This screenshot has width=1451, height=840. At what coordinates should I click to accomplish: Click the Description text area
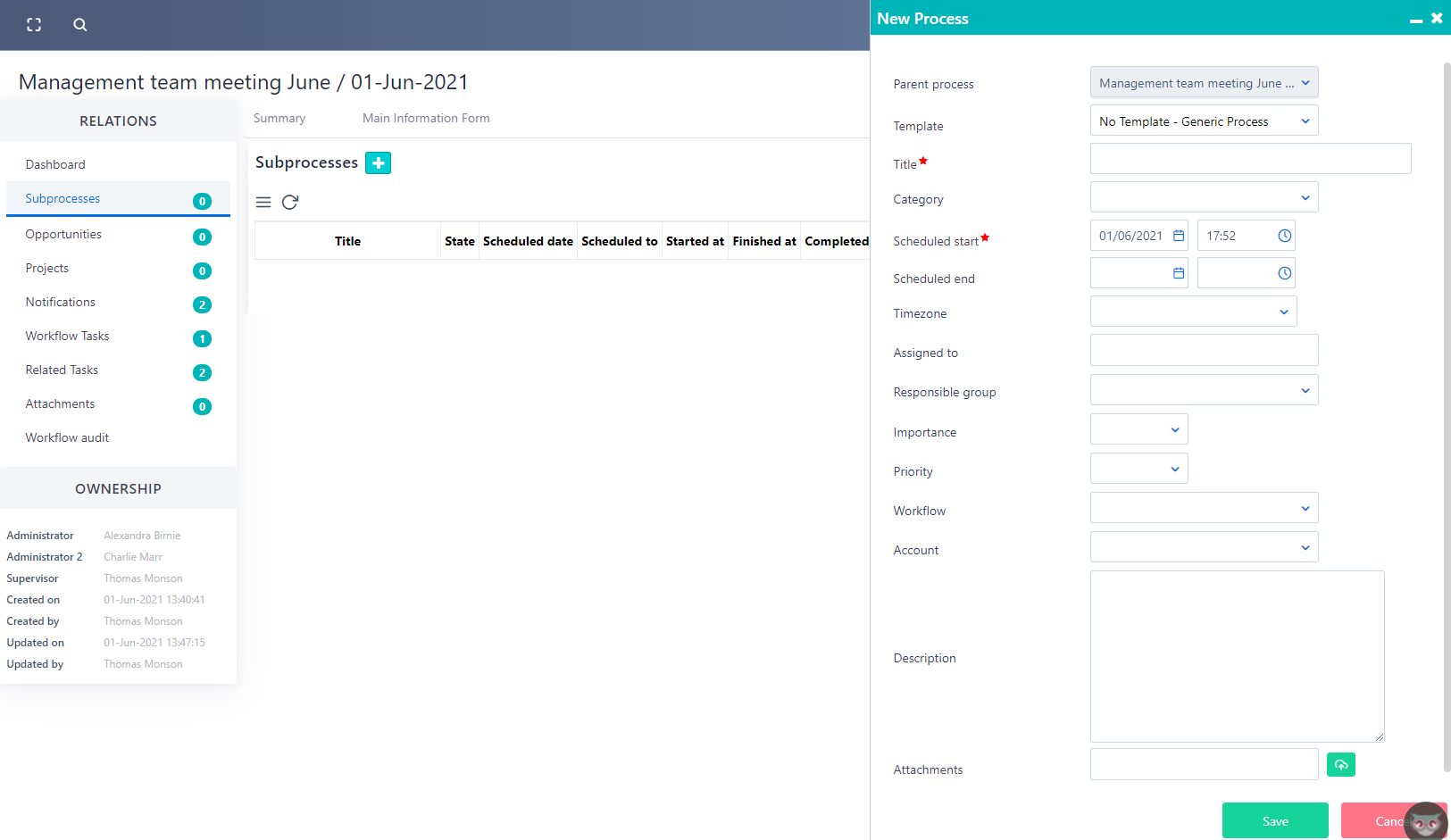click(x=1238, y=657)
